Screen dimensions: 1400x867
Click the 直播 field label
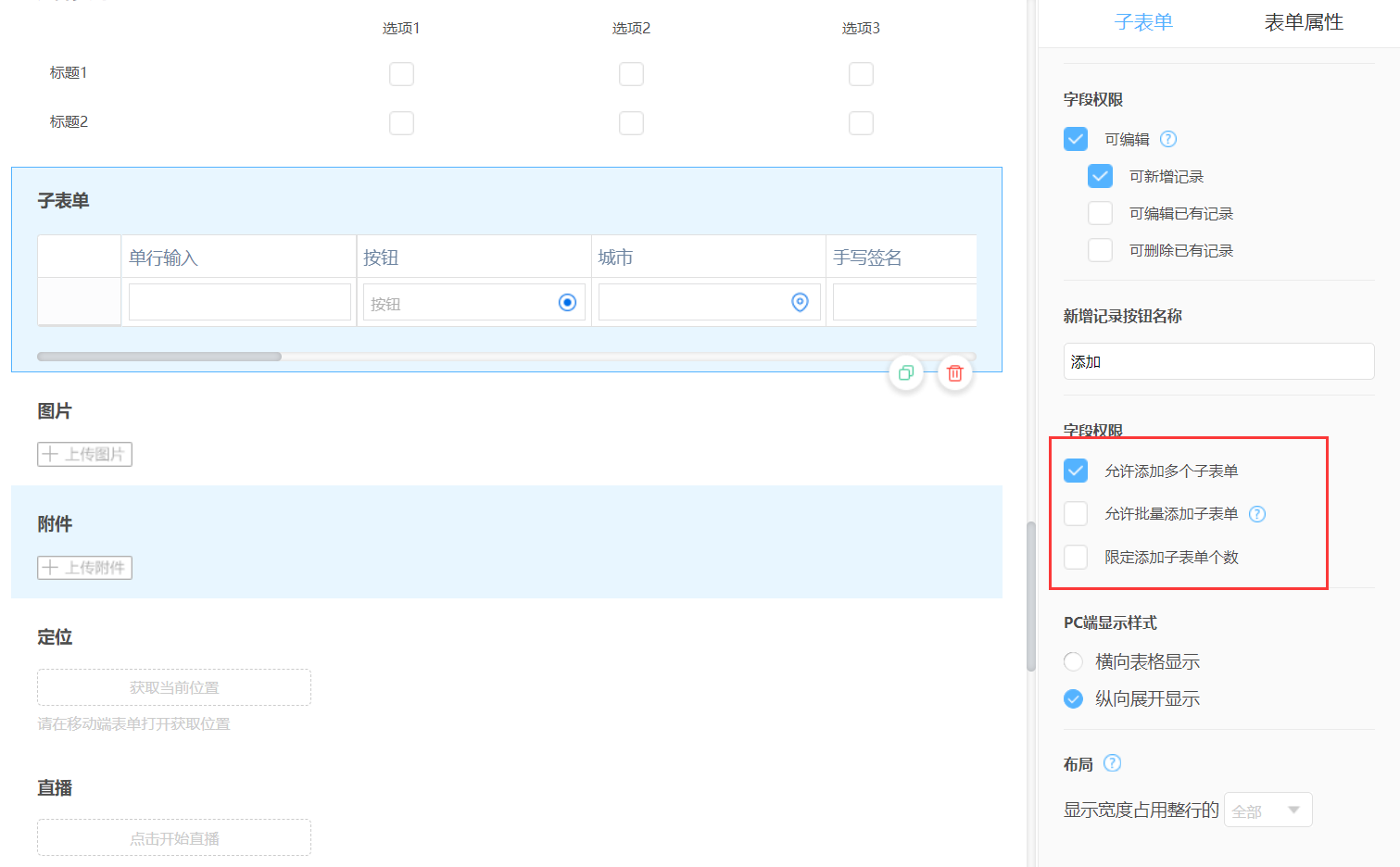point(55,788)
